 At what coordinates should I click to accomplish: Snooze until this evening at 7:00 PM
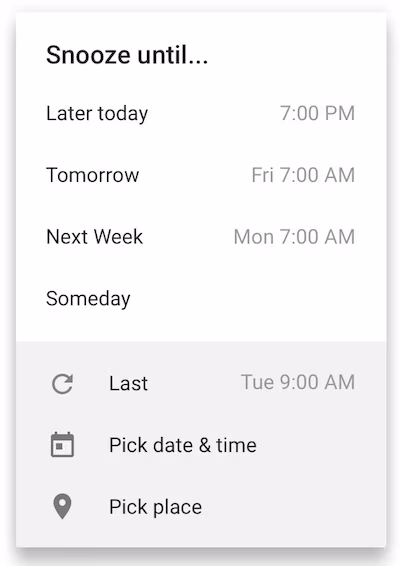[x=201, y=113]
